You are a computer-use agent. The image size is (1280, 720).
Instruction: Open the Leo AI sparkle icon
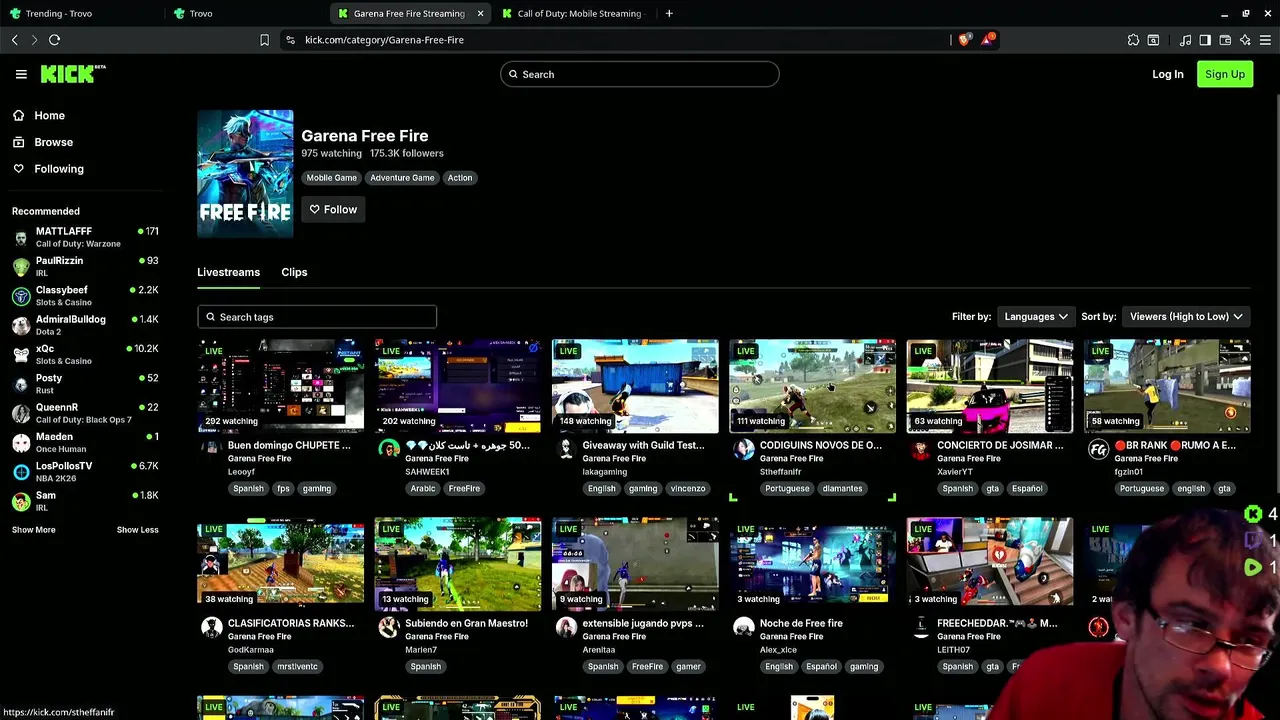click(1245, 40)
